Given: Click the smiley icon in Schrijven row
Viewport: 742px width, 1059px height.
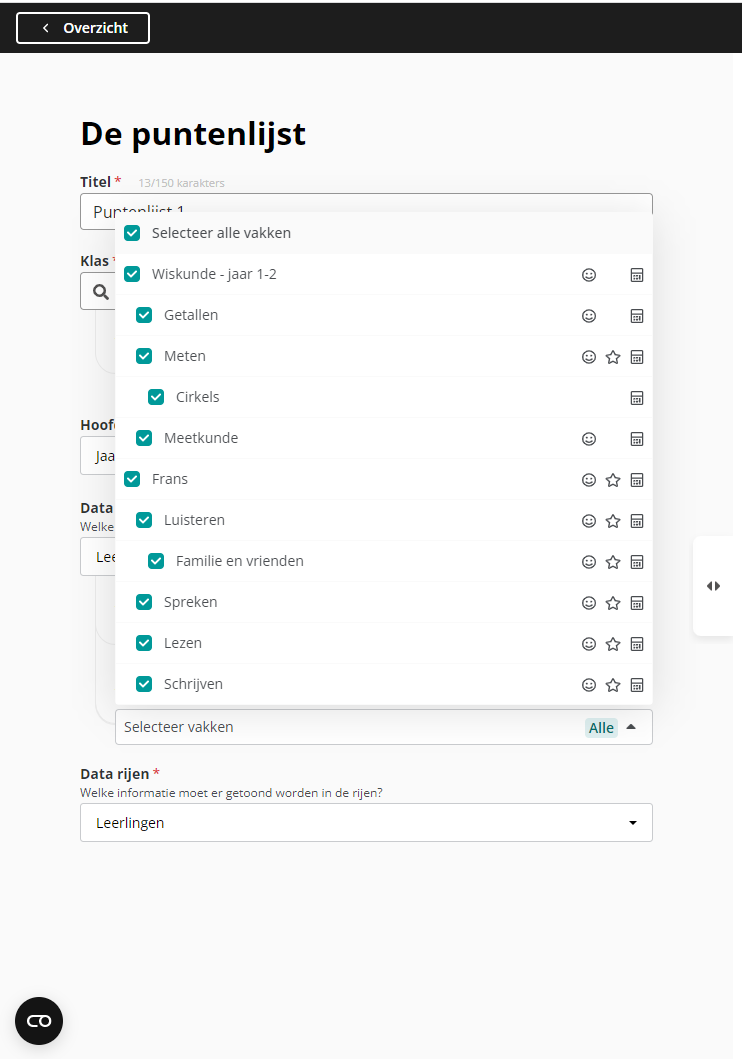Looking at the screenshot, I should [589, 685].
